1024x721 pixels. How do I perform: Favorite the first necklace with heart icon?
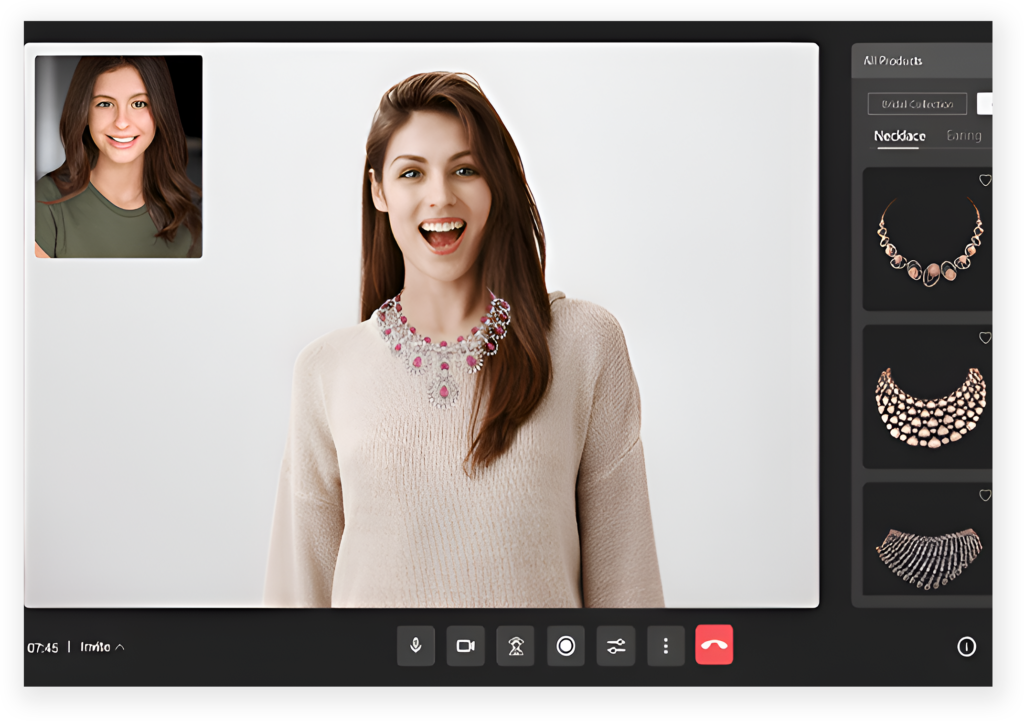click(x=984, y=181)
